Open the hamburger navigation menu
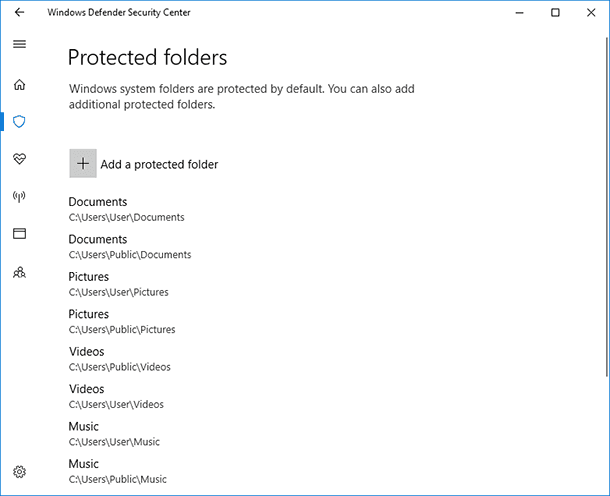The width and height of the screenshot is (610, 496). click(19, 44)
